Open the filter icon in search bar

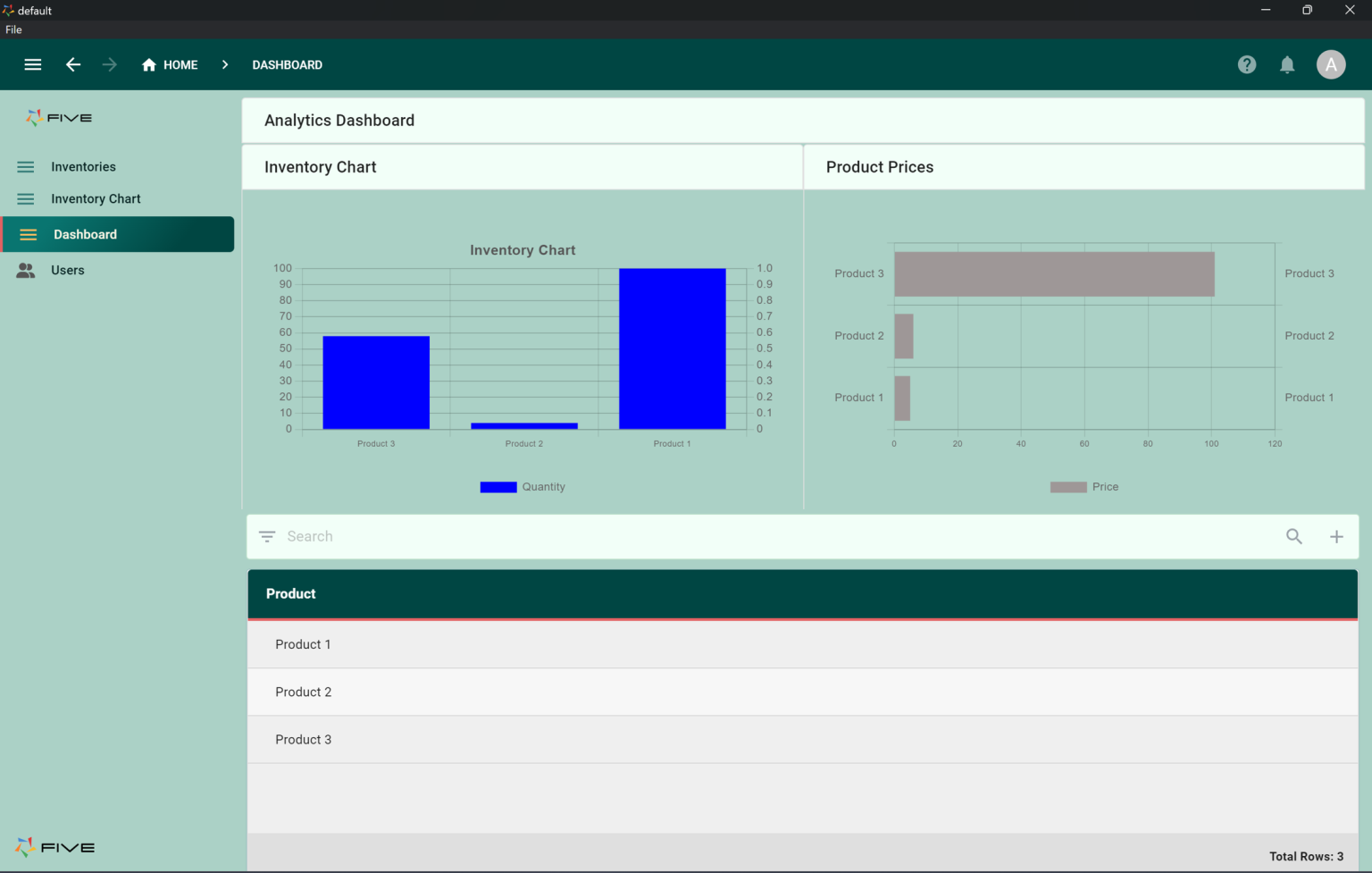click(267, 536)
